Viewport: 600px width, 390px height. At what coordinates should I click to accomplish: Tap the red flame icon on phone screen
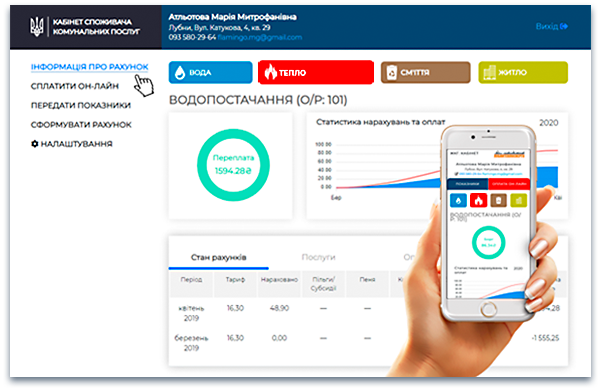click(x=478, y=200)
